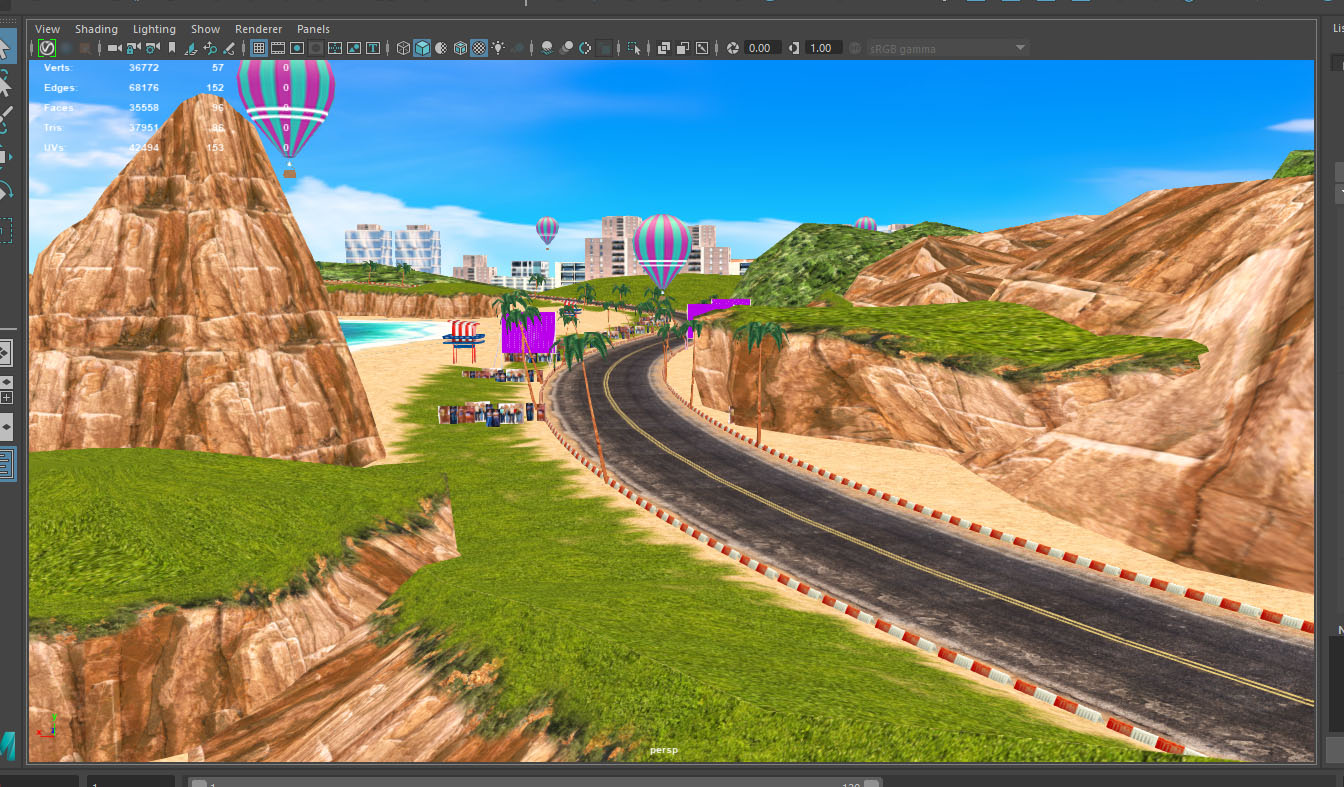Viewport: 1344px width, 787px height.
Task: Click the isolate select icon
Action: (x=634, y=48)
